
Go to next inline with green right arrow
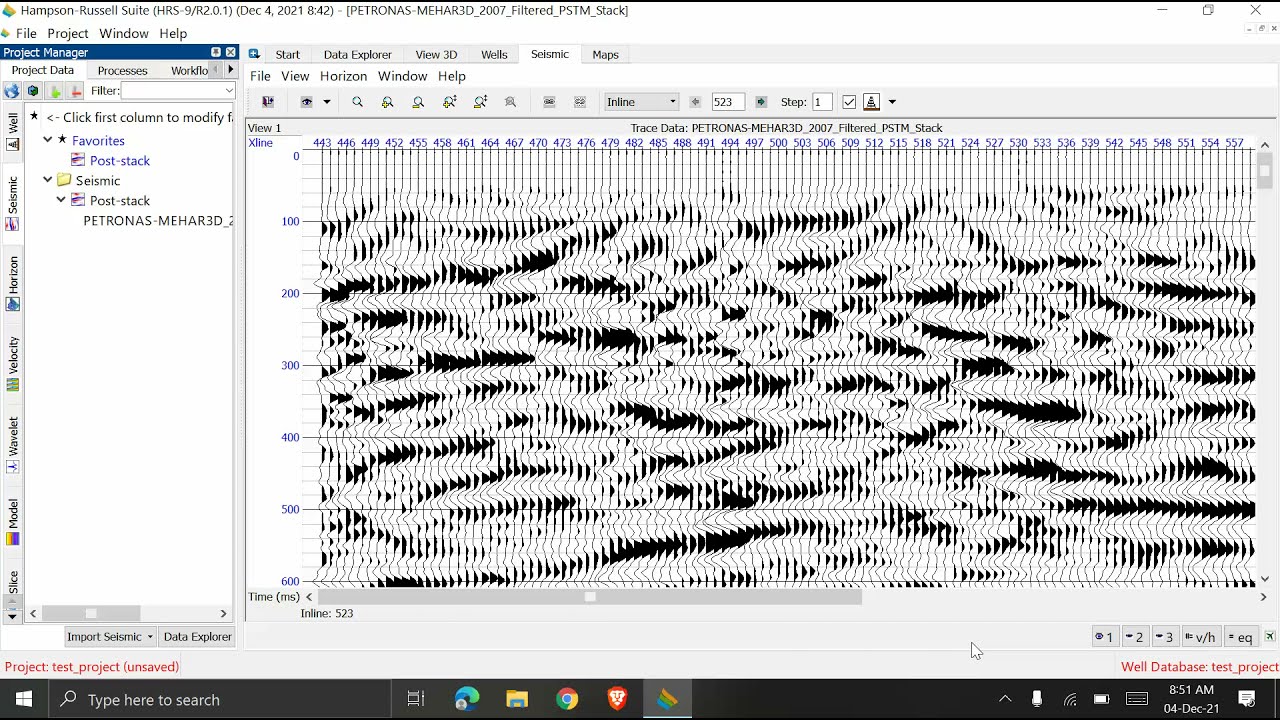(x=761, y=102)
